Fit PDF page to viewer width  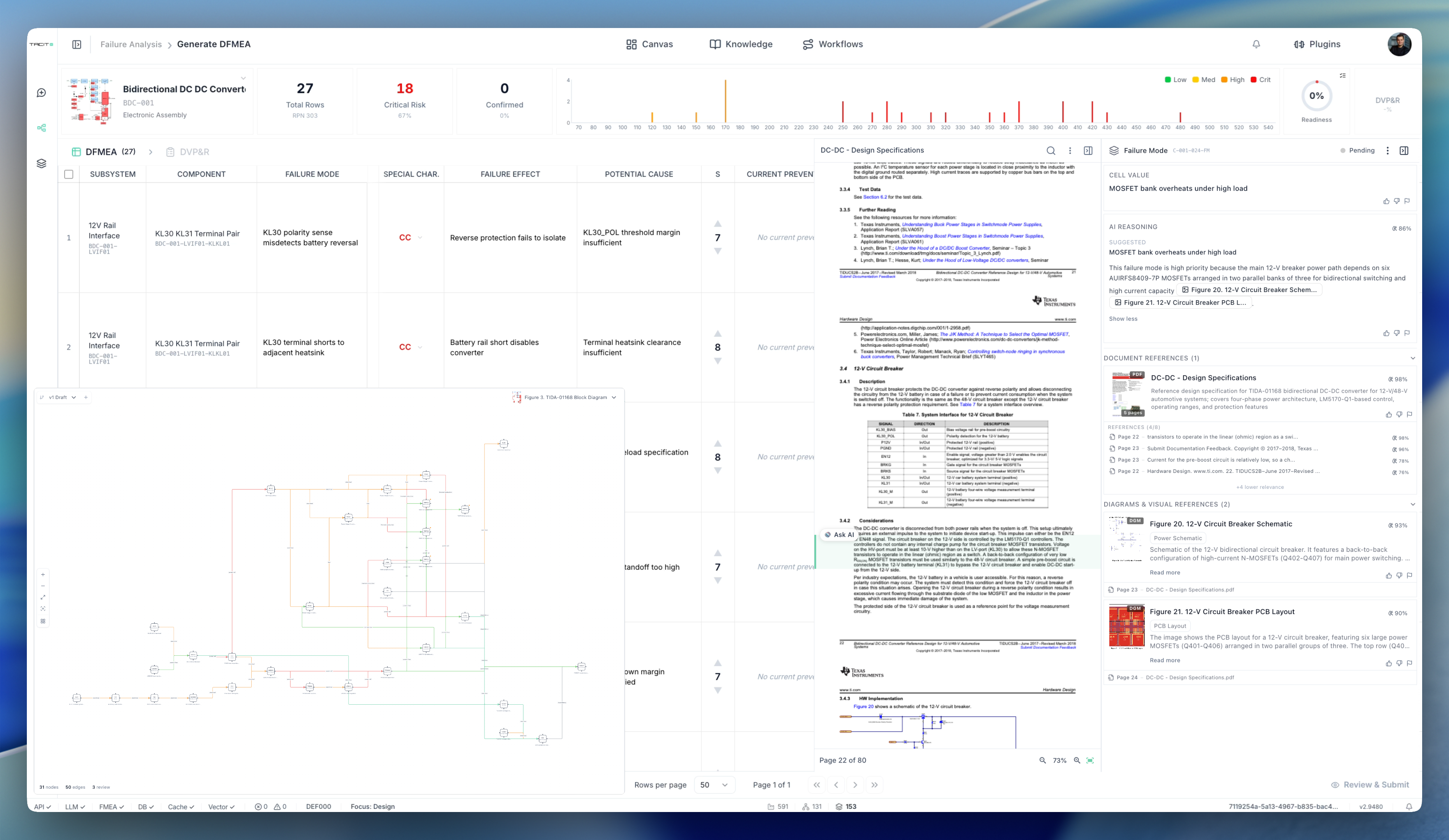1090,760
